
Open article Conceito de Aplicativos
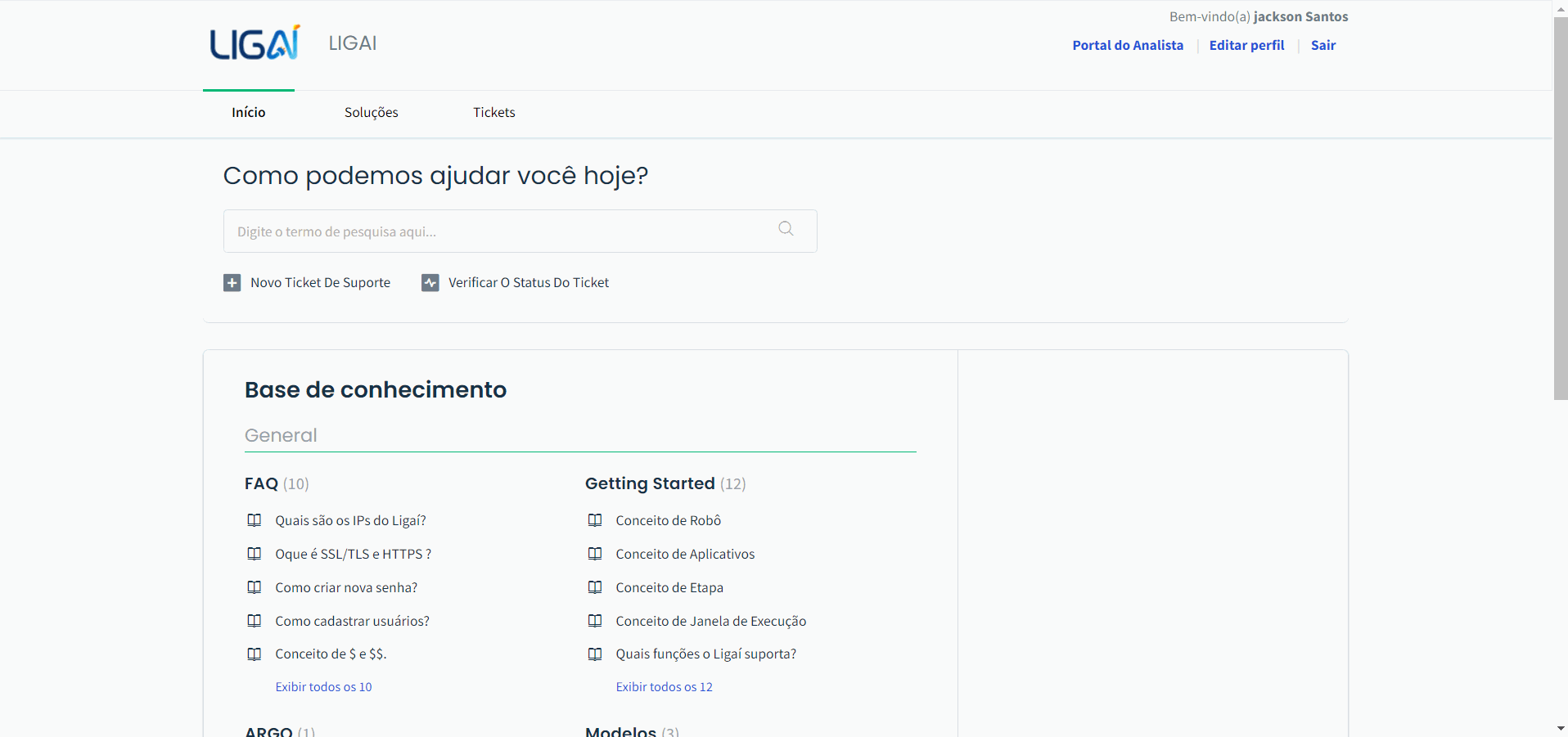click(685, 554)
